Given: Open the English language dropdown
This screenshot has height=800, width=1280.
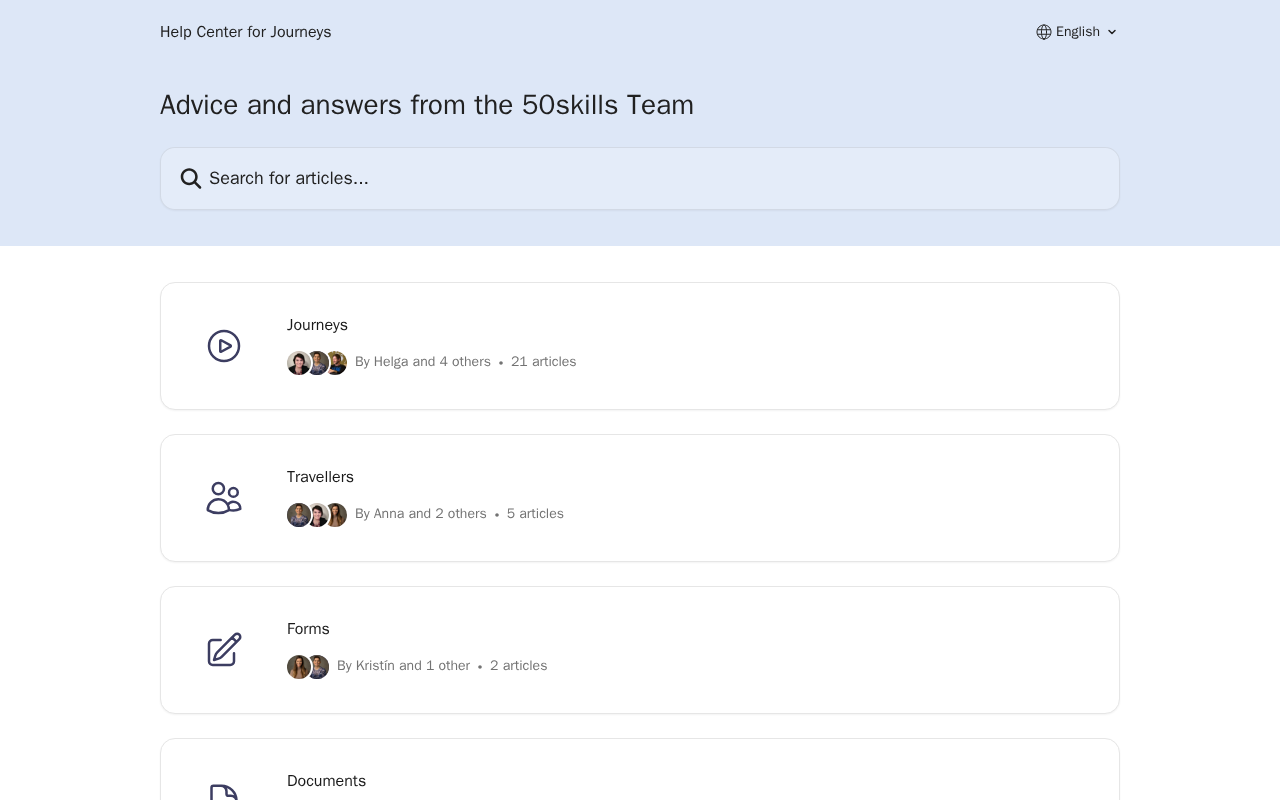Looking at the screenshot, I should [x=1077, y=32].
